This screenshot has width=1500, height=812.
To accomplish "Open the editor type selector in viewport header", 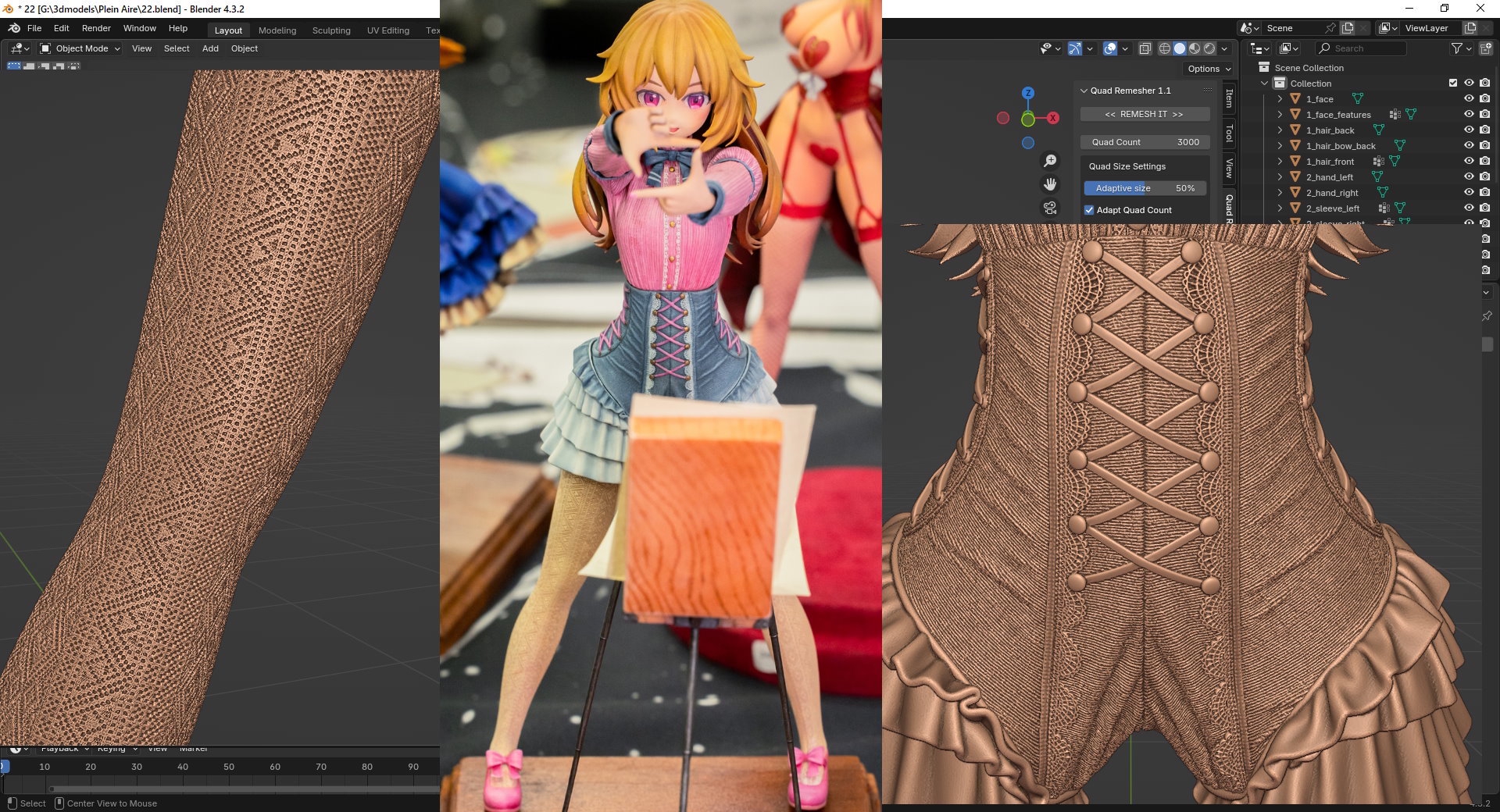I will click(19, 48).
